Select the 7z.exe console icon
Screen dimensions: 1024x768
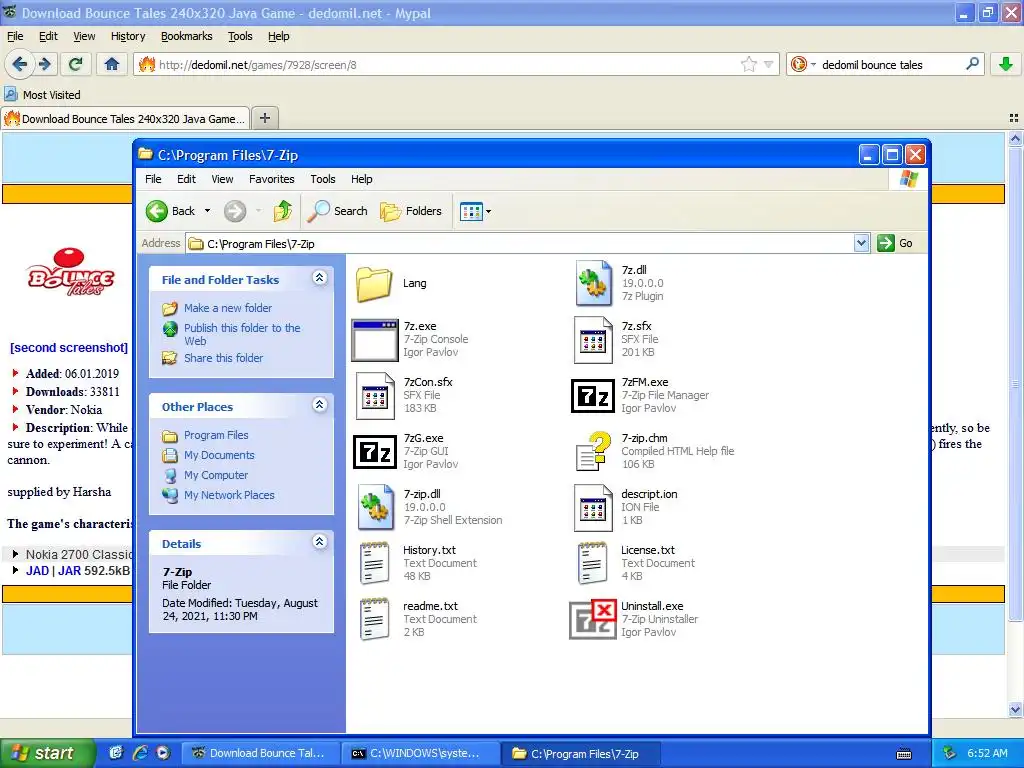point(374,340)
